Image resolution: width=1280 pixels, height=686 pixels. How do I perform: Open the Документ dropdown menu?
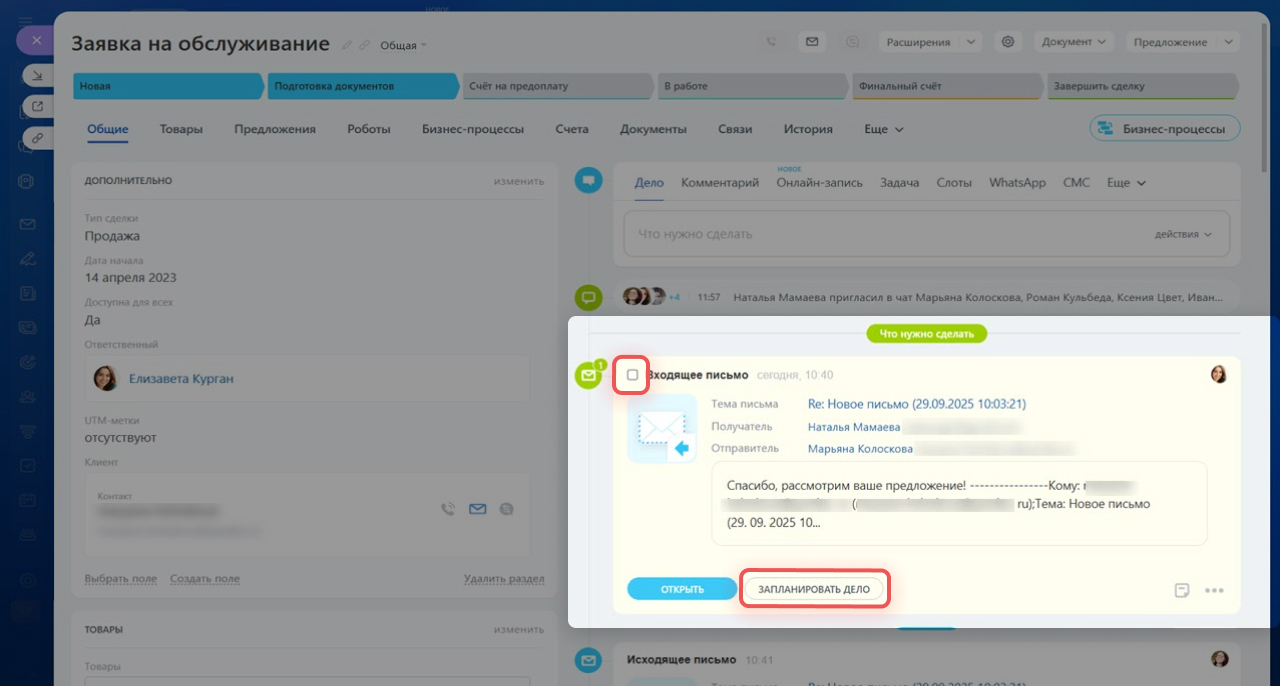click(x=1073, y=42)
